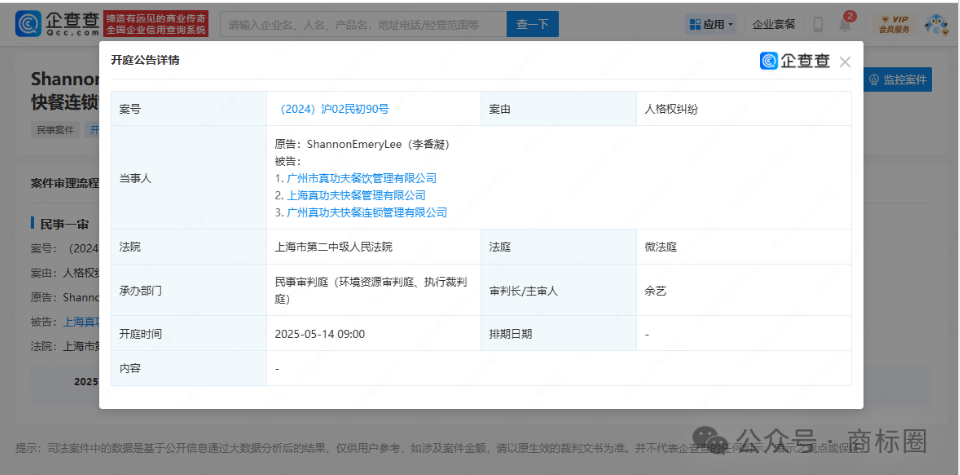Open the notification bell with badge
The height and width of the screenshot is (475, 960).
[x=847, y=24]
